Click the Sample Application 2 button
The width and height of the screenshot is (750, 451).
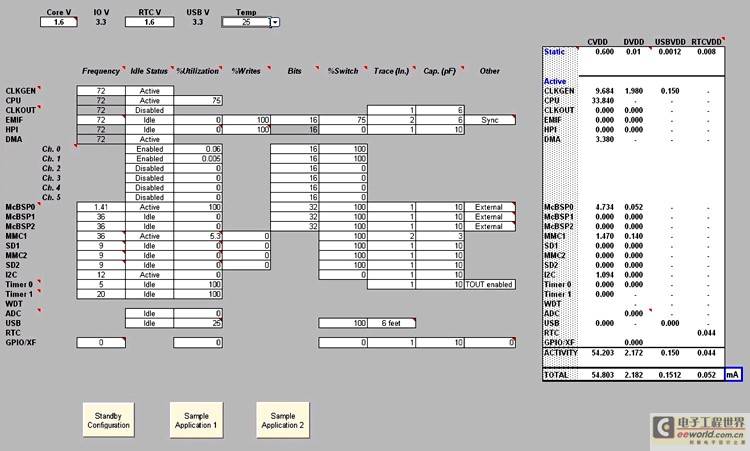coord(283,420)
